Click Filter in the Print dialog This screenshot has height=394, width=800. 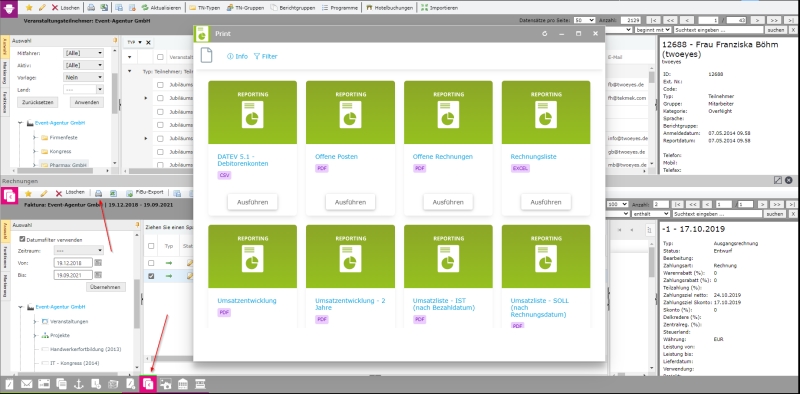[x=265, y=56]
